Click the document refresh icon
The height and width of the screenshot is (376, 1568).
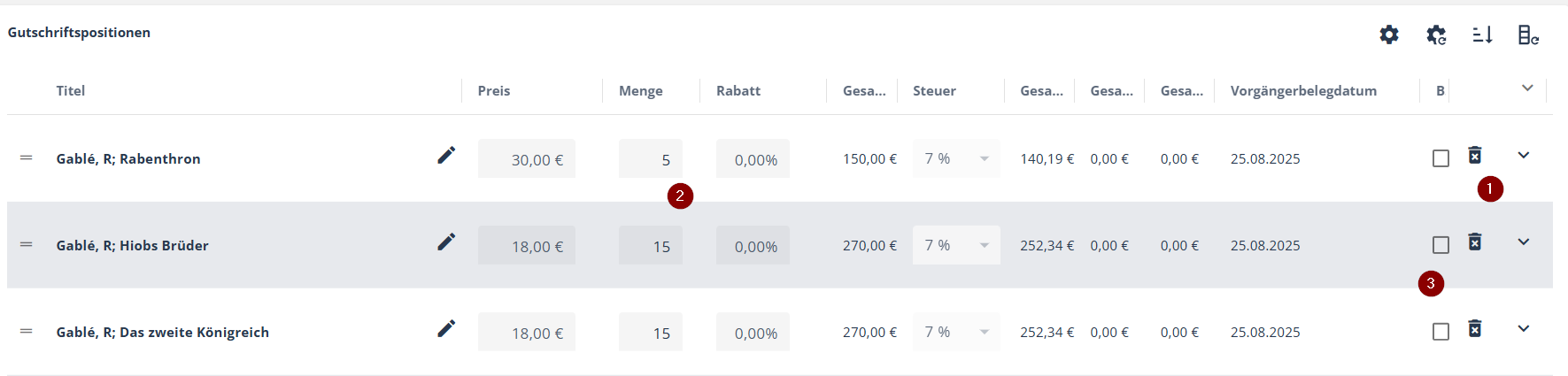coord(1528,35)
